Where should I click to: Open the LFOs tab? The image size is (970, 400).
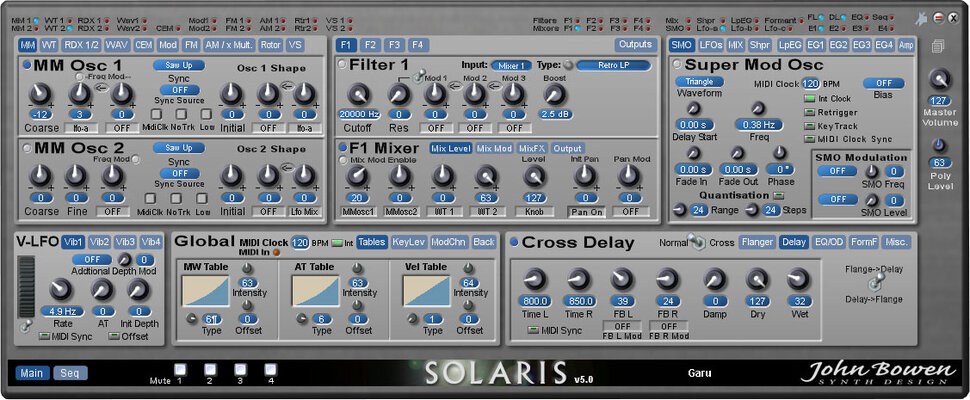711,45
